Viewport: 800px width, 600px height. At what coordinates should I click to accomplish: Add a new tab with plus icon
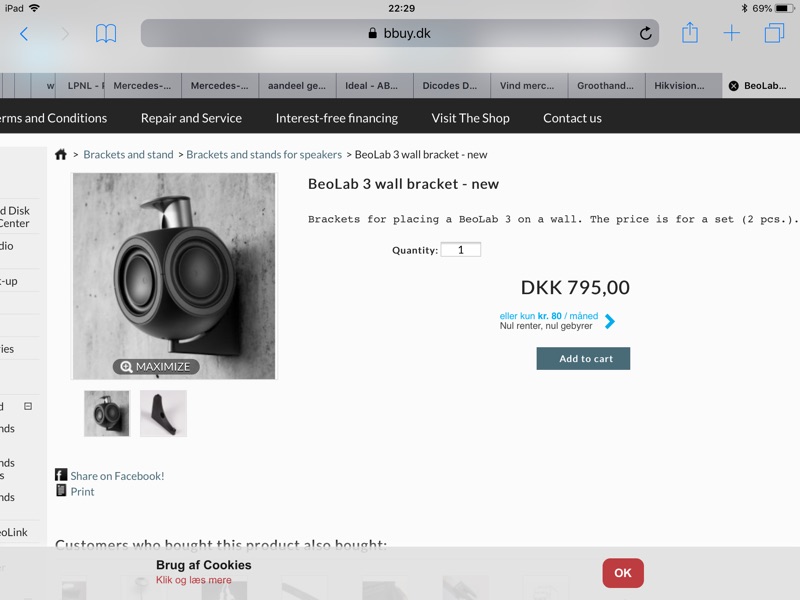pyautogui.click(x=732, y=34)
